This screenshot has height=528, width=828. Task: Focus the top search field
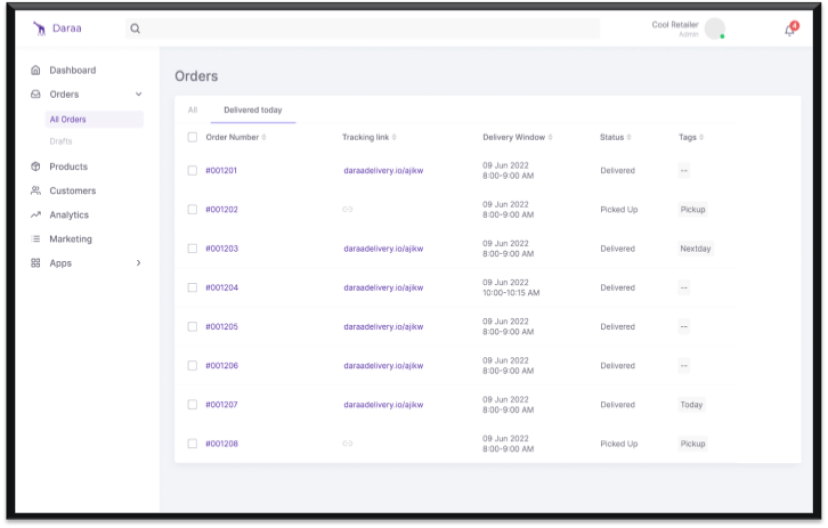click(x=362, y=29)
